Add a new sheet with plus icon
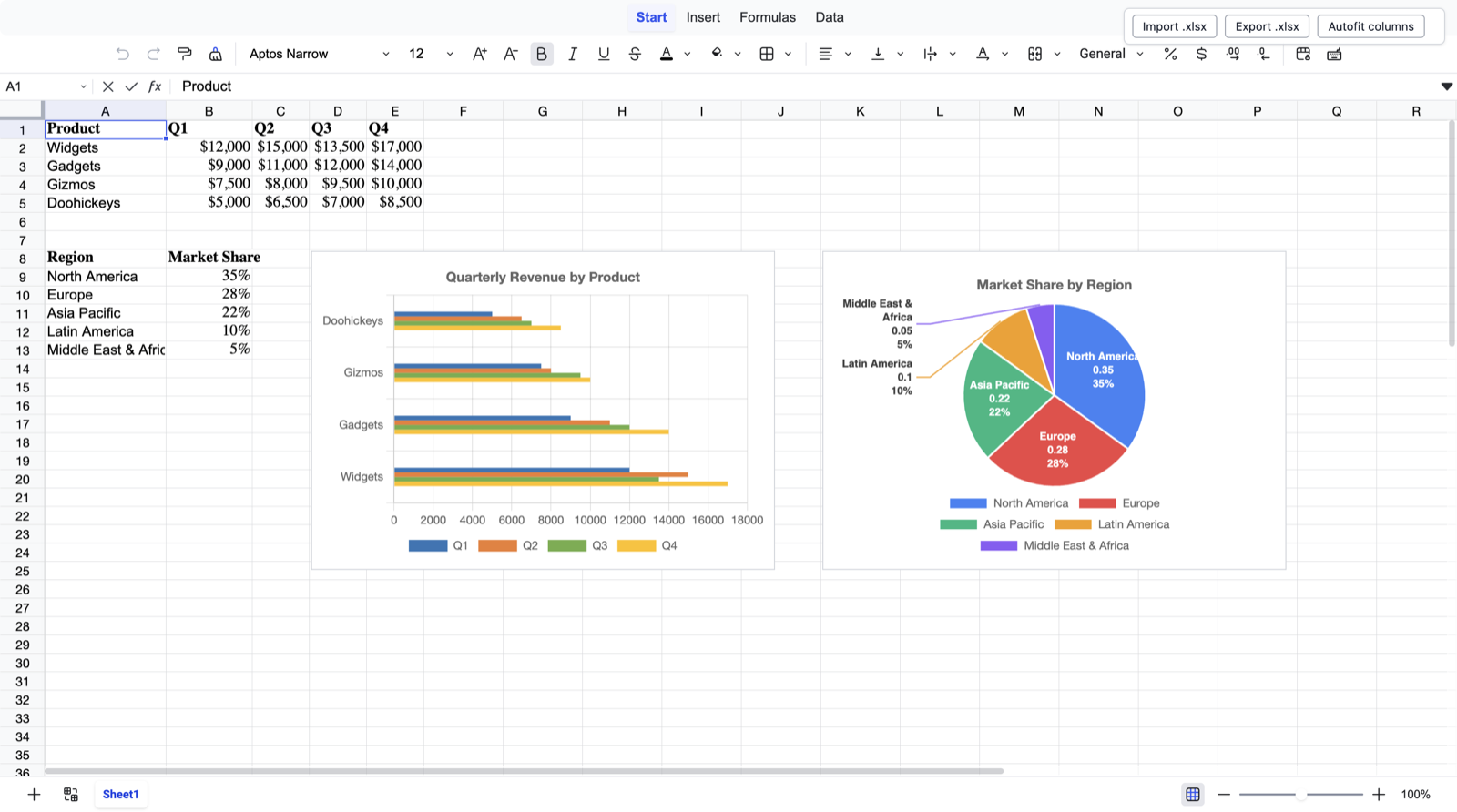This screenshot has width=1457, height=812. point(34,795)
